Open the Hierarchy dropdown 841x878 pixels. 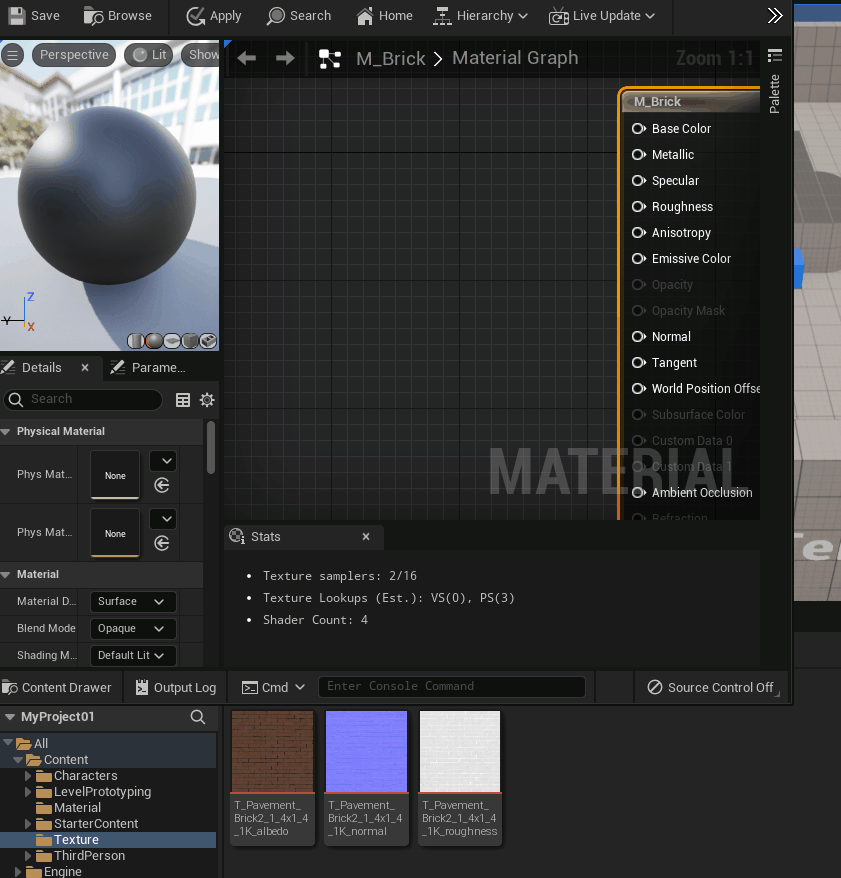[480, 16]
